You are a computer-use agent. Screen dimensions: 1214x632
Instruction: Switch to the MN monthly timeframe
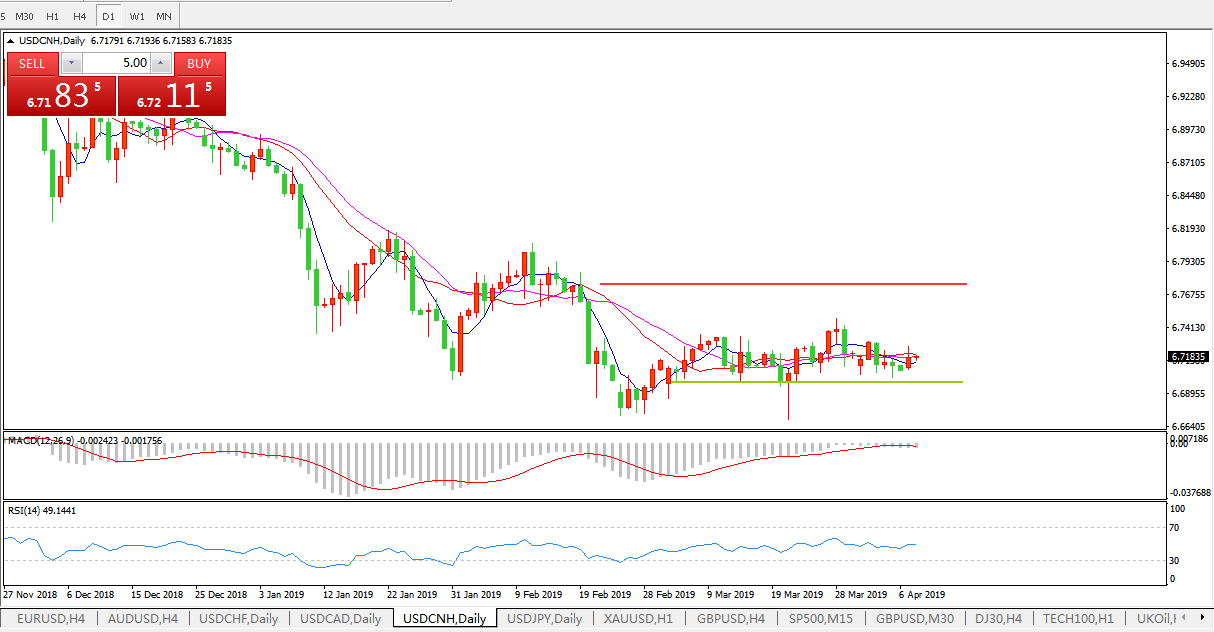(x=164, y=16)
